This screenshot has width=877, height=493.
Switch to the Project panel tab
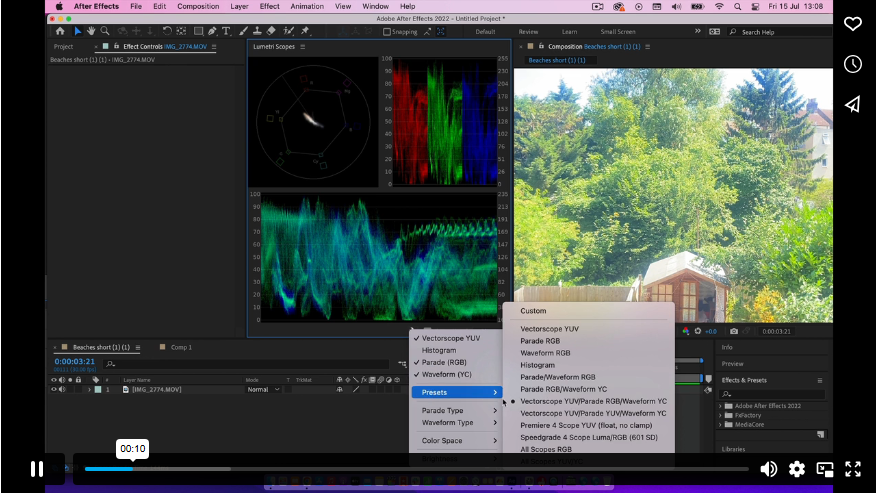(63, 46)
